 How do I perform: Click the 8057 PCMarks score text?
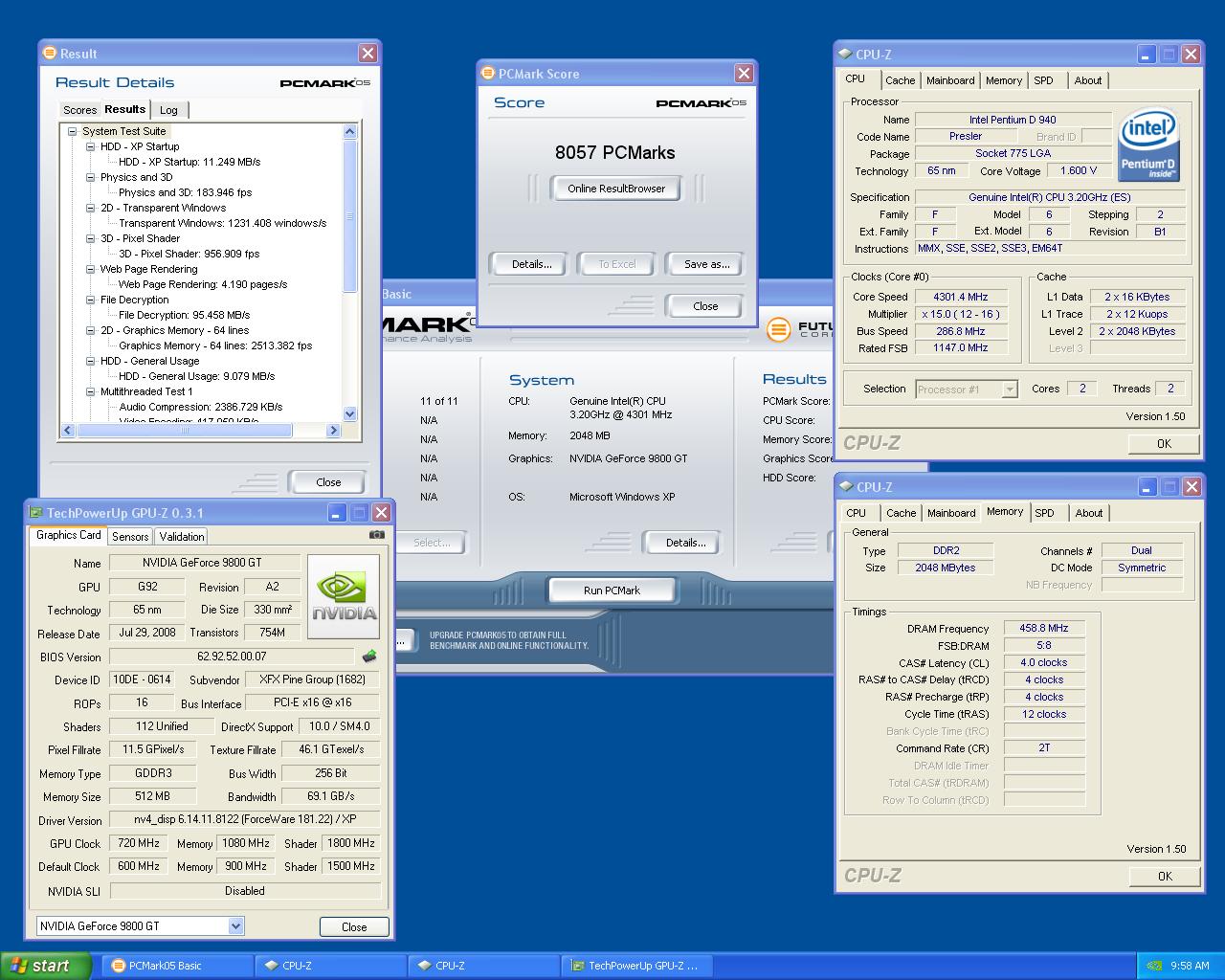click(x=615, y=152)
